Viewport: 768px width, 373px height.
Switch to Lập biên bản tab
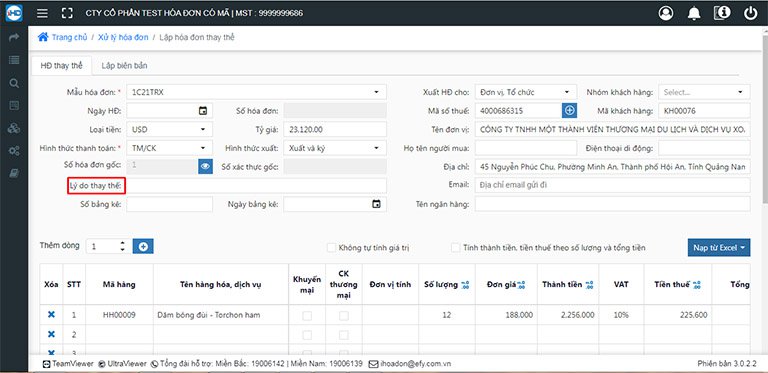tap(124, 66)
